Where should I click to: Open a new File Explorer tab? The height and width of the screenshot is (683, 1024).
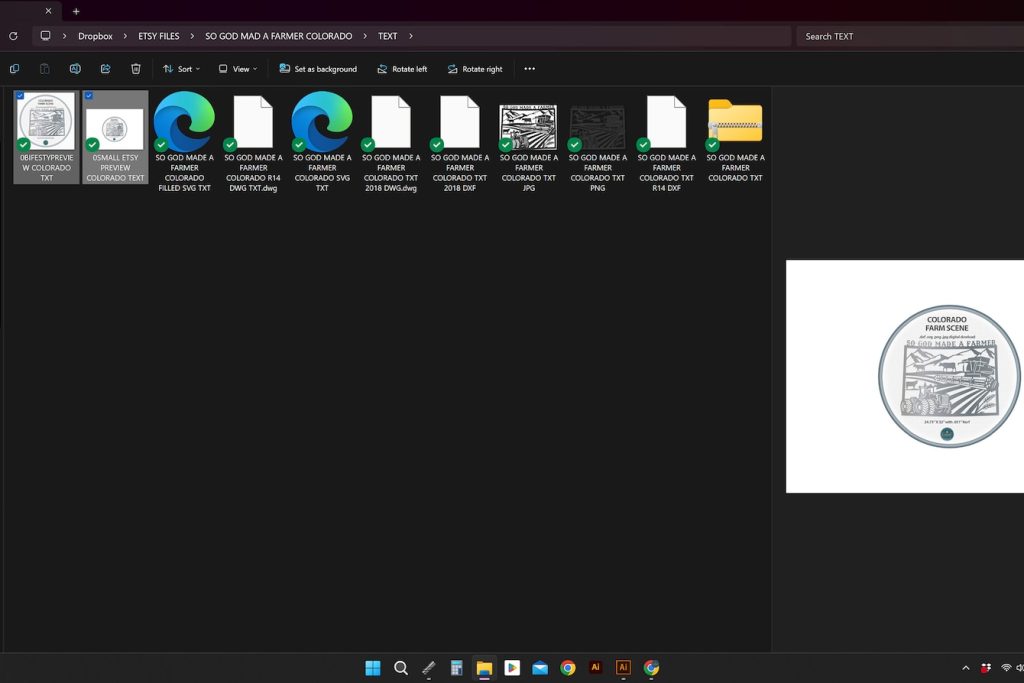click(x=76, y=11)
